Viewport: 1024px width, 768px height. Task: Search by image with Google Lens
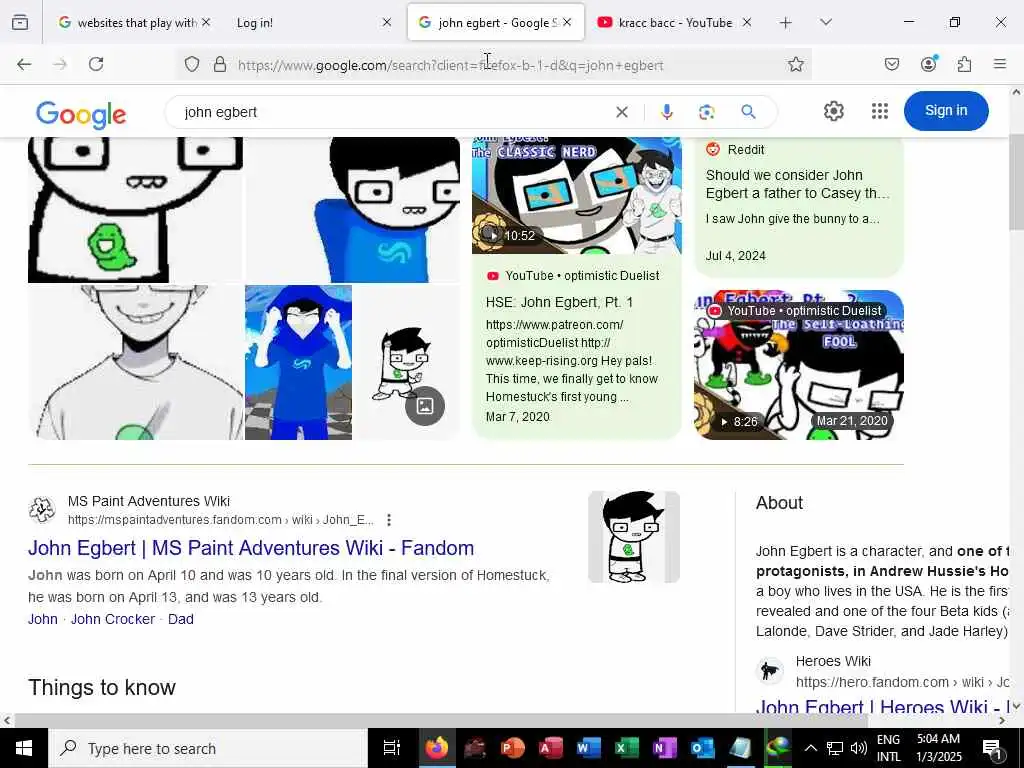pos(707,112)
